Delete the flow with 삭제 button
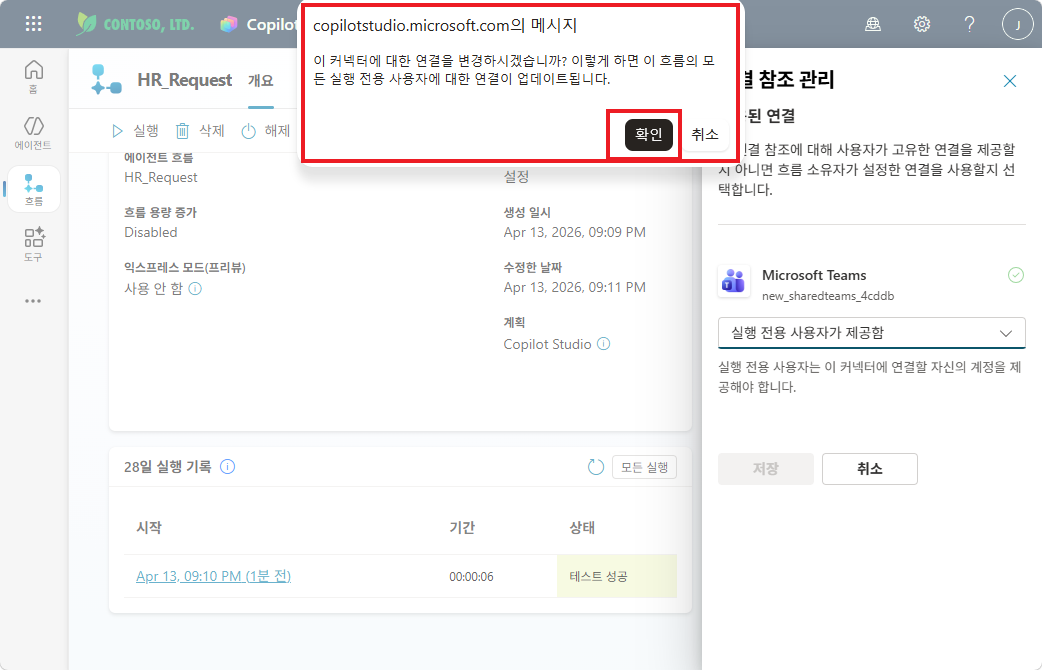 pos(200,131)
